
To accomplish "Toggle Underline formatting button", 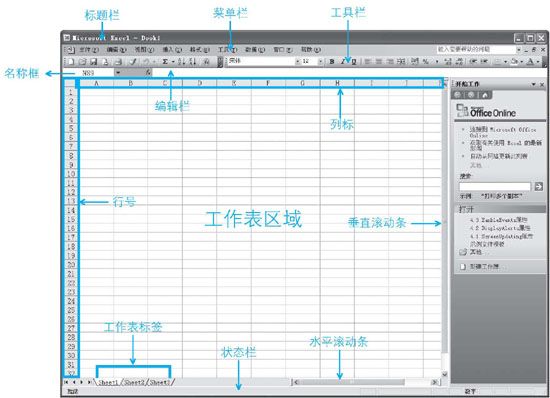I will (x=354, y=61).
